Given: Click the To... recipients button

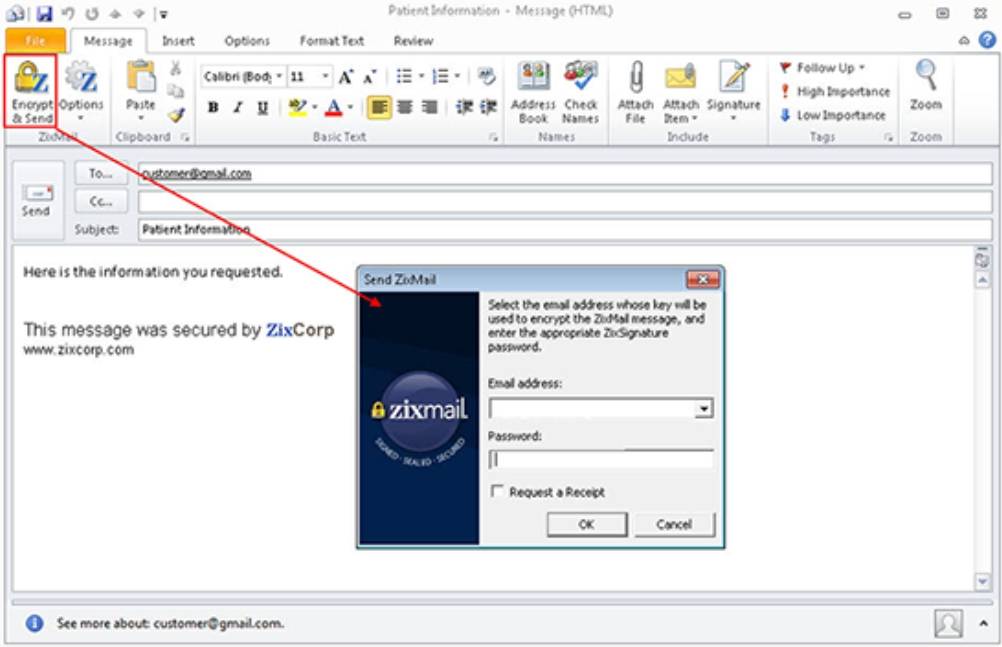Looking at the screenshot, I should [x=100, y=173].
